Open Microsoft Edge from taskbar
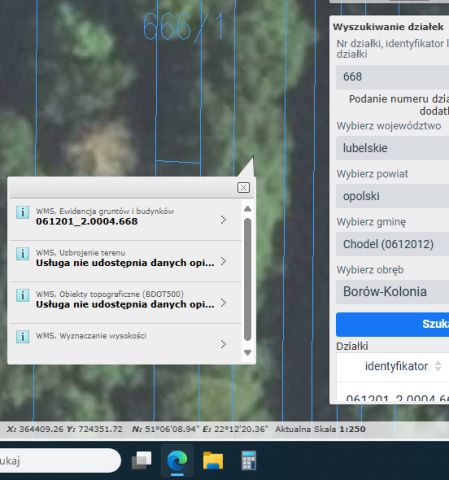The width and height of the screenshot is (449, 480). (x=177, y=461)
